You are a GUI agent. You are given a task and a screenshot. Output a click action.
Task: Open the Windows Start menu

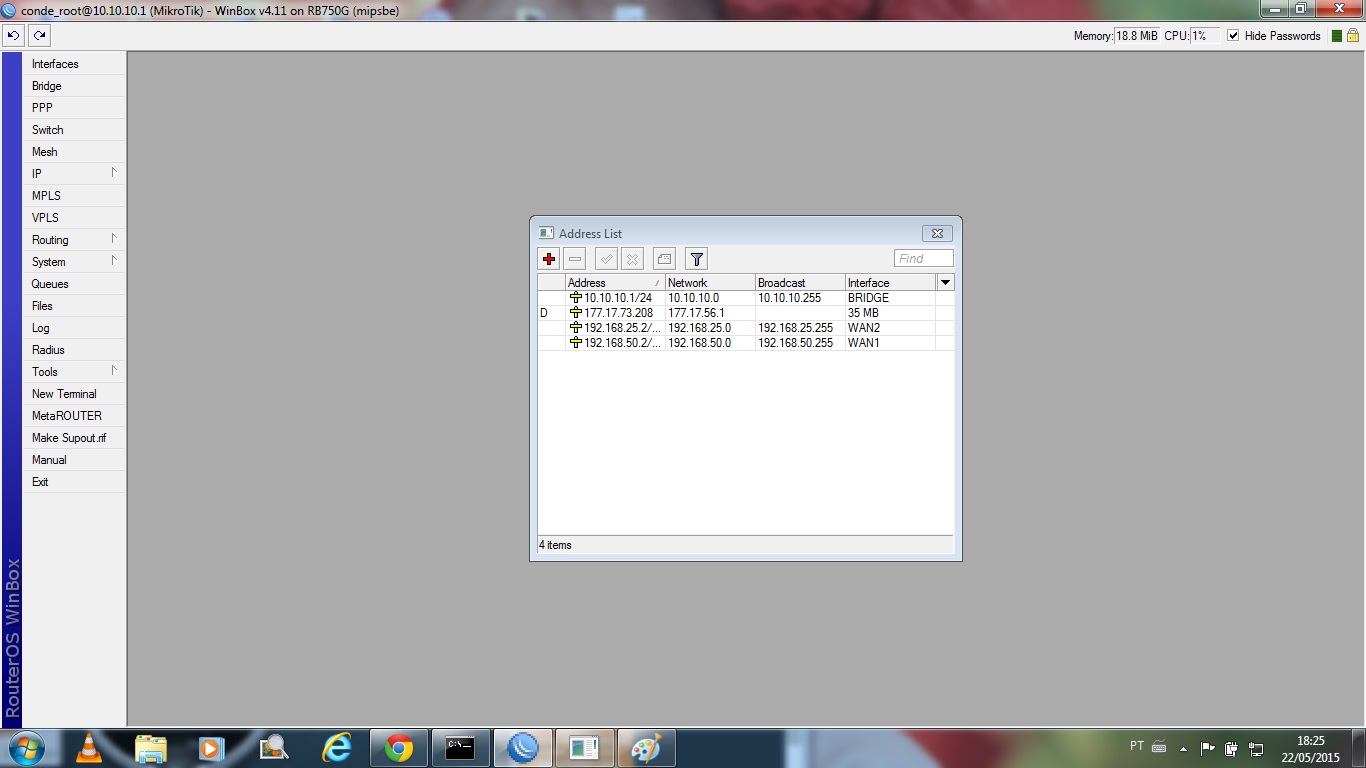tap(26, 748)
